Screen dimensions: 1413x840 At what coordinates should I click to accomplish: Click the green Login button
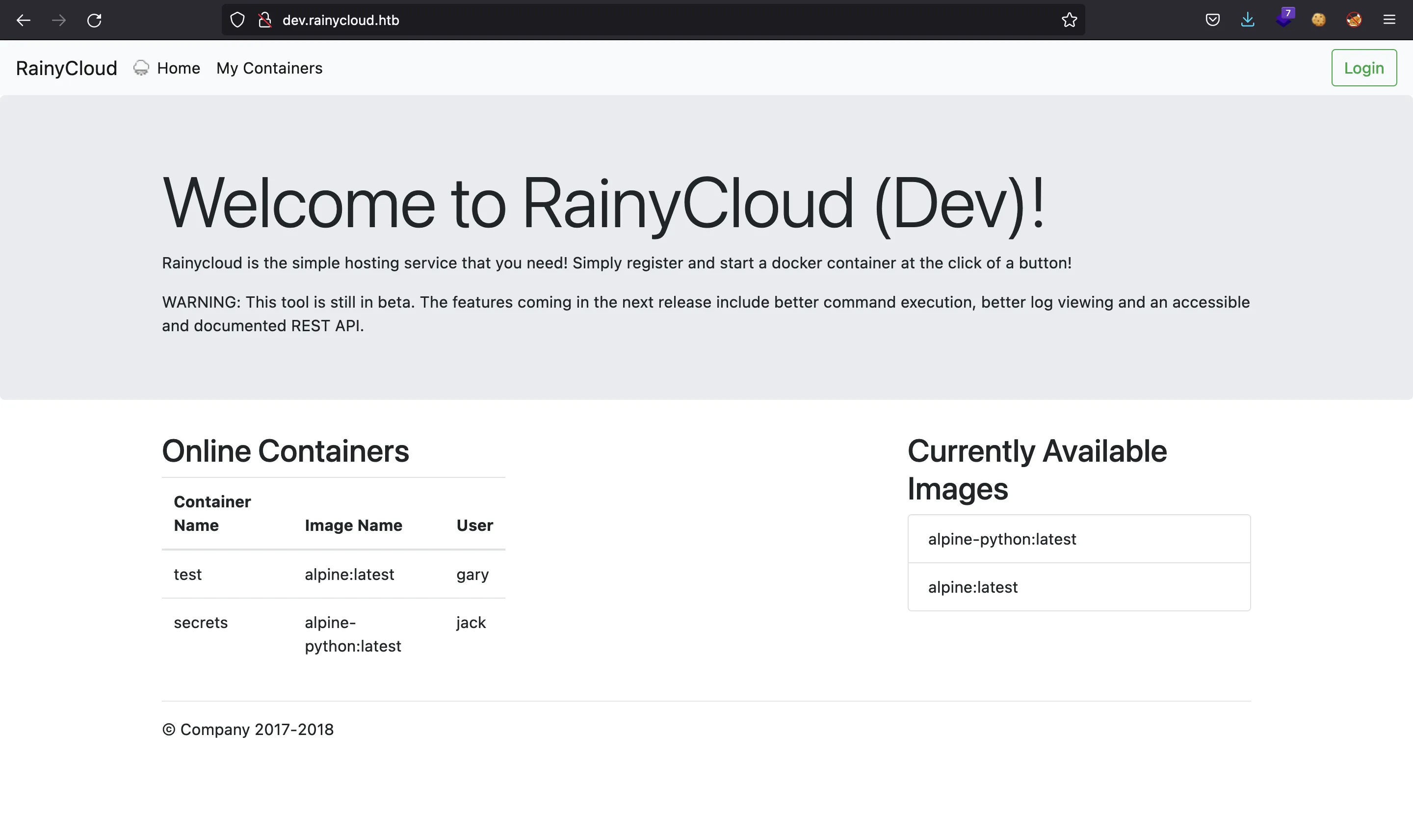point(1364,68)
